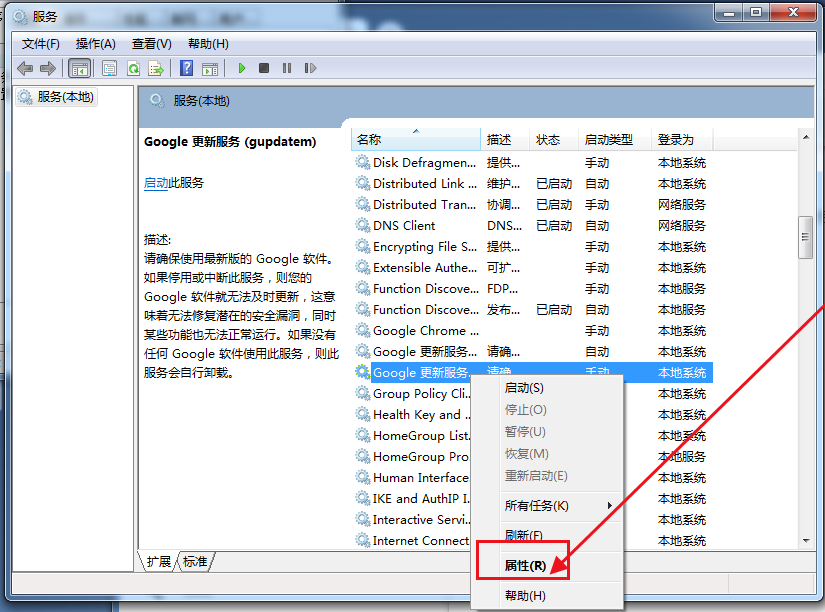
Task: Switch to the 标准 tab
Action: [x=195, y=562]
